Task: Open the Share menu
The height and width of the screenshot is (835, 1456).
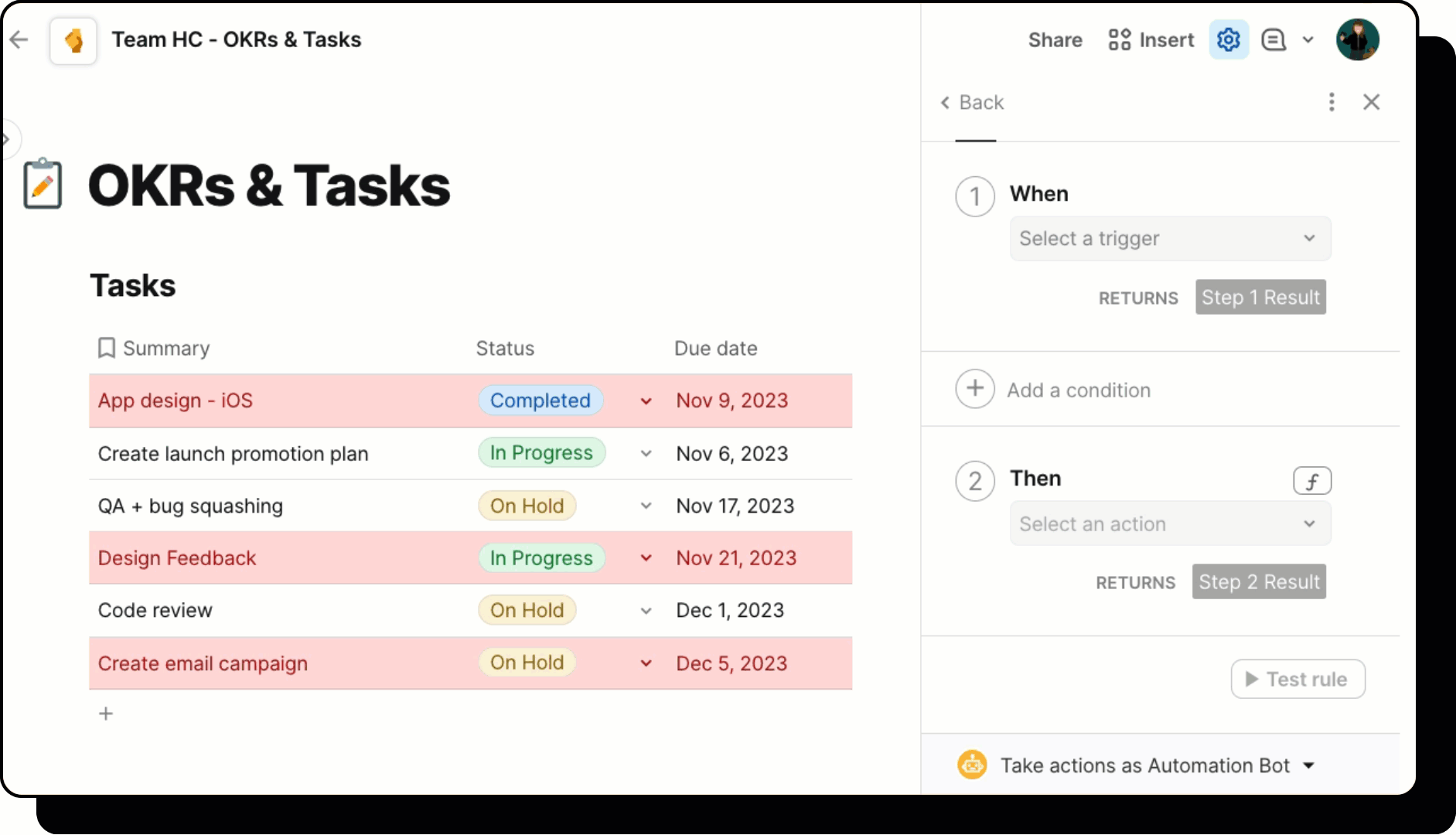Action: pyautogui.click(x=1055, y=39)
